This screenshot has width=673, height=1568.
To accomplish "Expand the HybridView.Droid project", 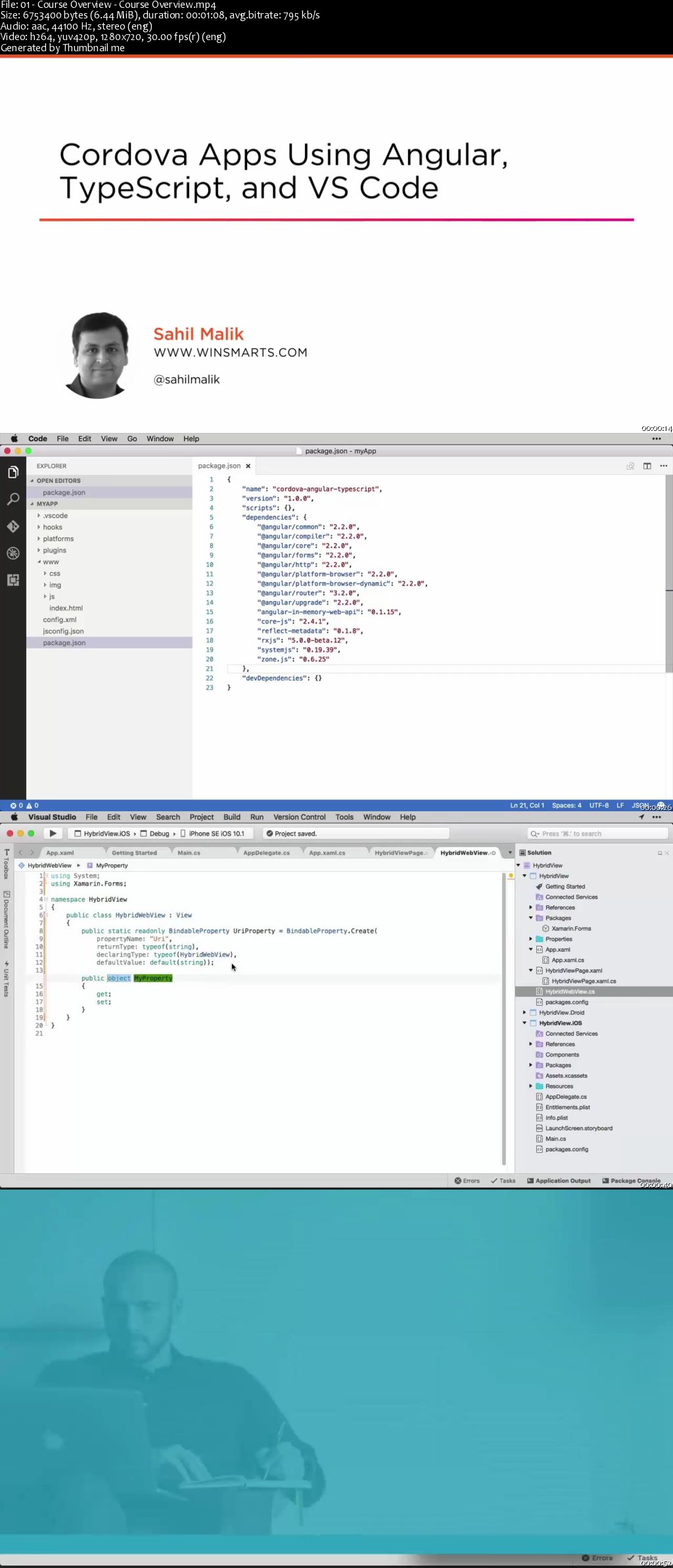I will click(x=524, y=1013).
